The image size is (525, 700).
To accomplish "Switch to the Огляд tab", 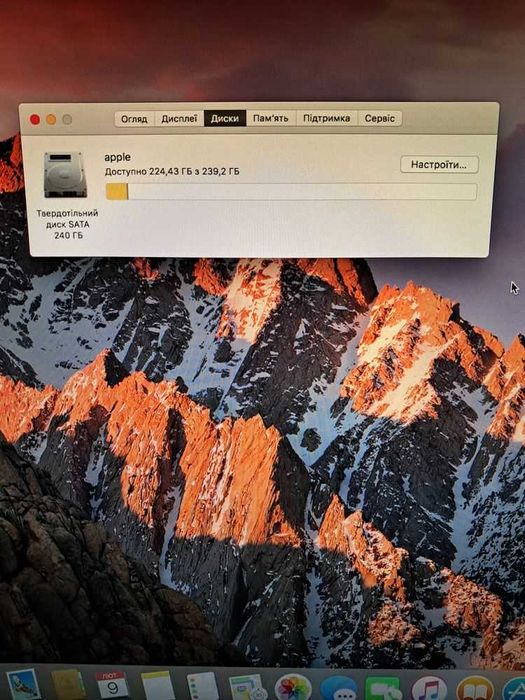I will [134, 119].
